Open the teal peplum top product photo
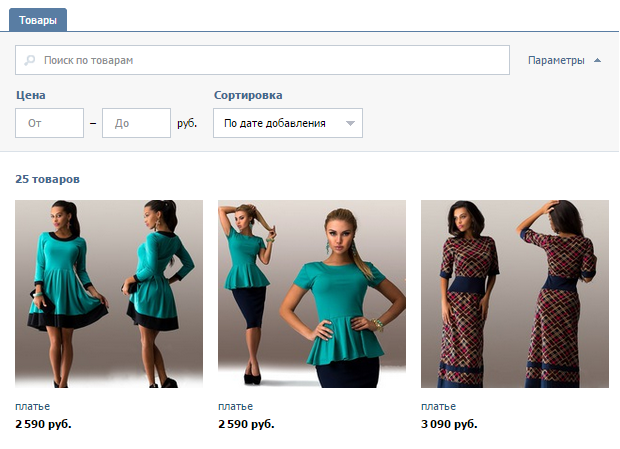The height and width of the screenshot is (449, 620). tap(312, 294)
